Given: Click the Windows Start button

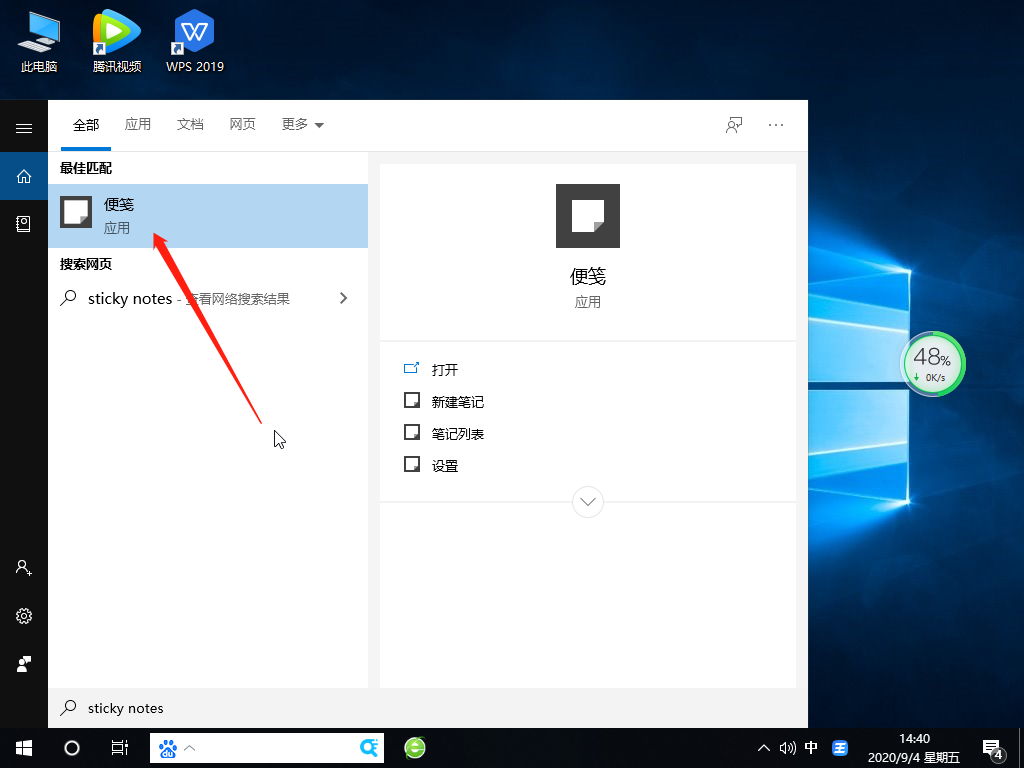Looking at the screenshot, I should (x=24, y=747).
